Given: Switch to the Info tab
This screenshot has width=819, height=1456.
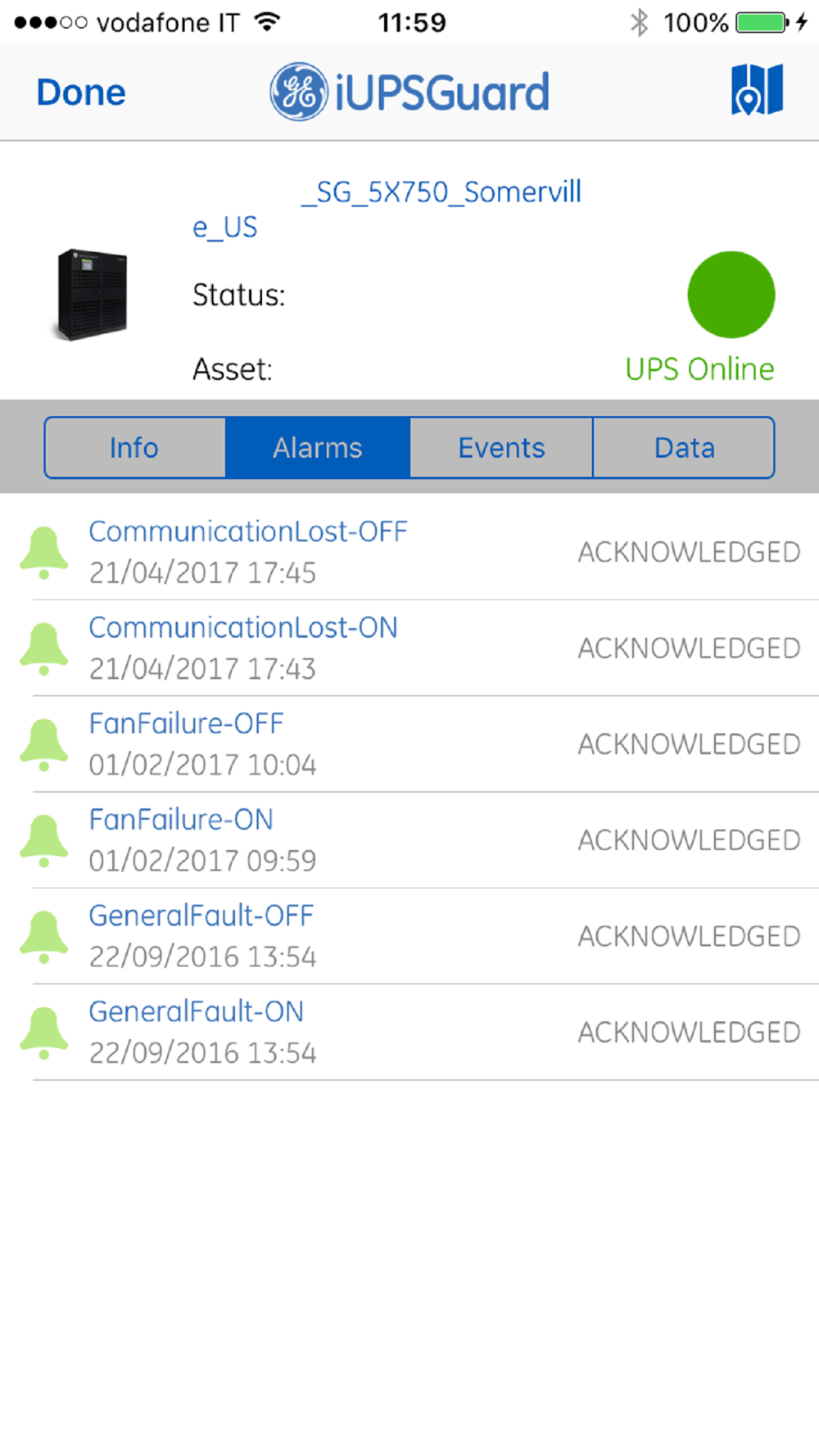Looking at the screenshot, I should 135,447.
